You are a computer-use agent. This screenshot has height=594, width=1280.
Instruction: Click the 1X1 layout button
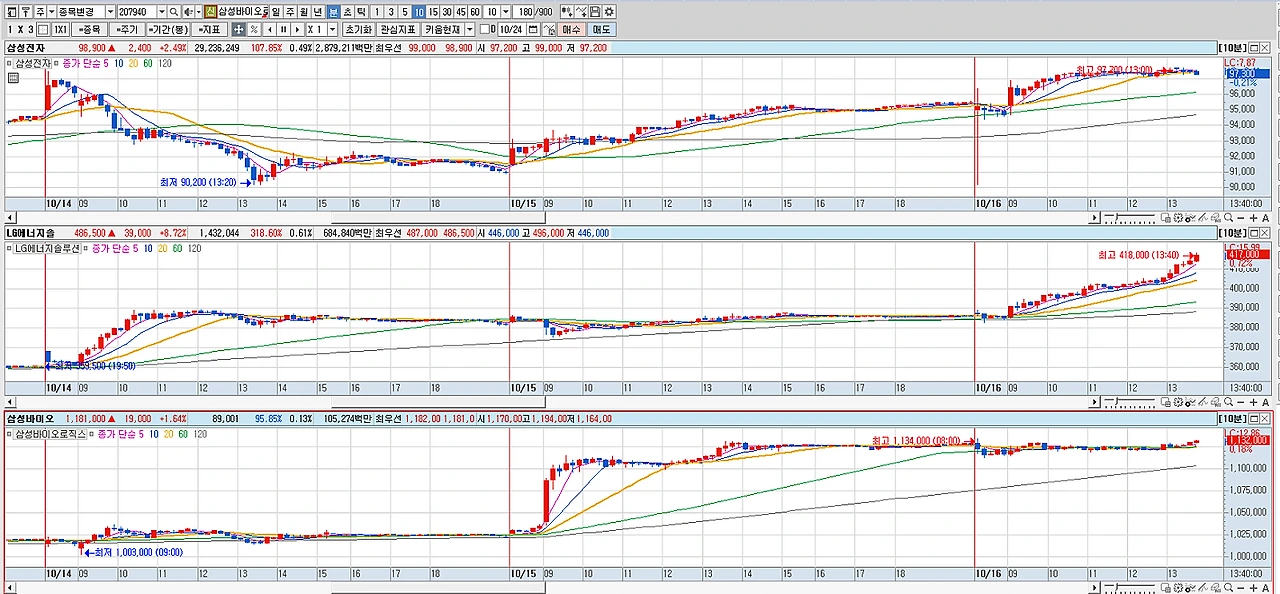[x=61, y=29]
